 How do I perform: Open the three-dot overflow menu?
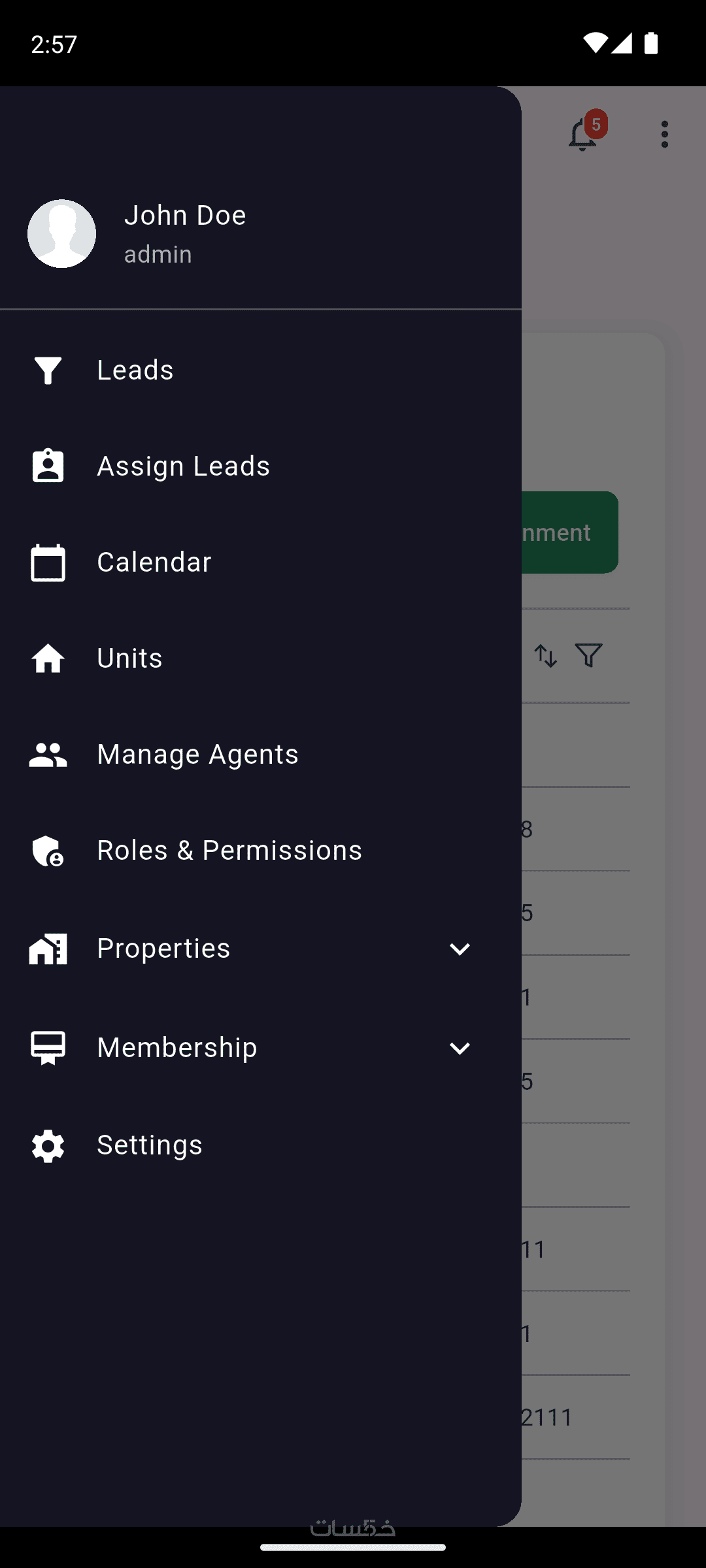tap(665, 134)
